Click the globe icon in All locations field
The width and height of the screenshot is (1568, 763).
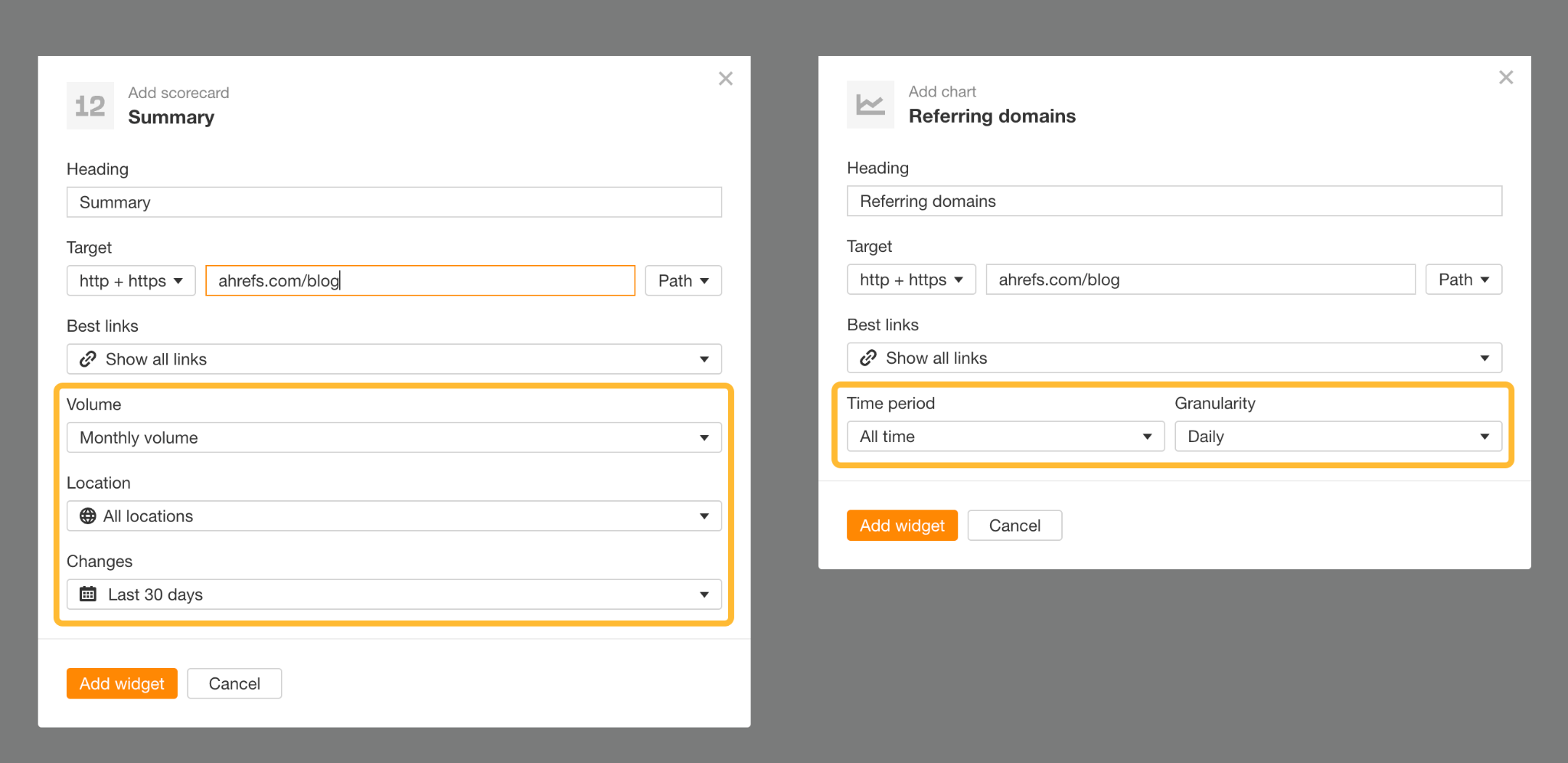[x=88, y=516]
